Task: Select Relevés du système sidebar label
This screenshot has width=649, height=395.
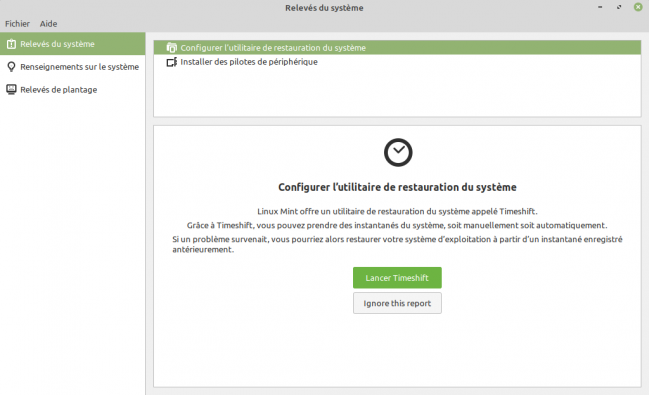Action: 58,44
